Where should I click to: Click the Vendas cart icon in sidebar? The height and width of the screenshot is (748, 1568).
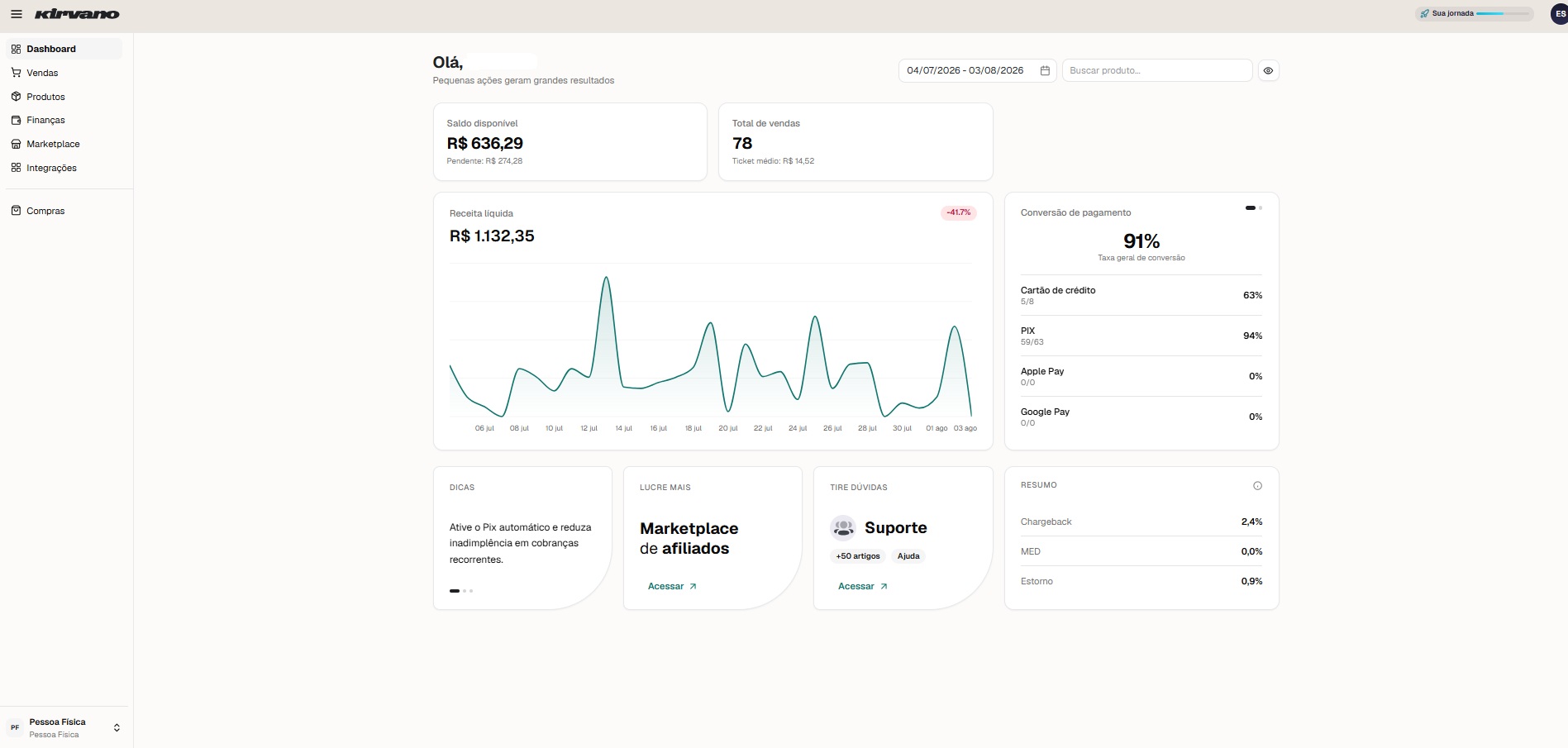(16, 73)
